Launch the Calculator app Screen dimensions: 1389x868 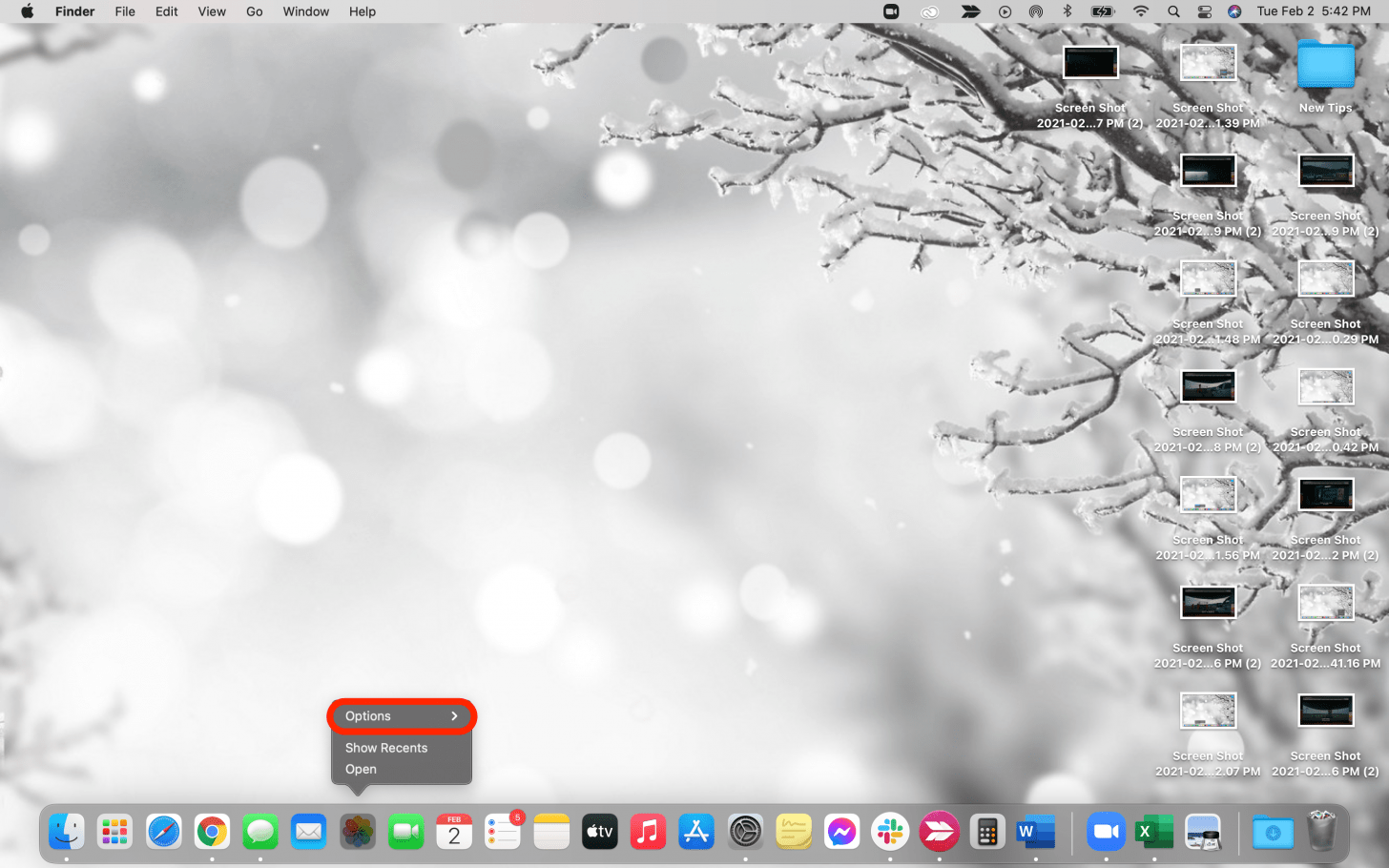coord(987,831)
